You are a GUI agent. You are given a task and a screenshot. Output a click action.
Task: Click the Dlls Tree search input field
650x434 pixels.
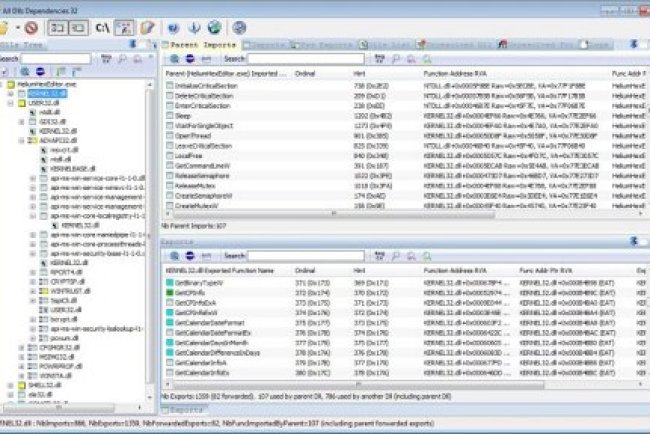click(56, 59)
